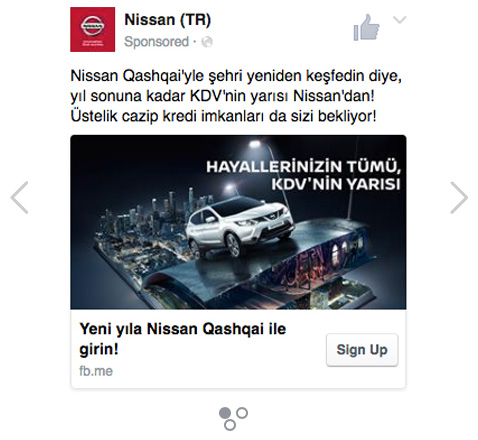Click the HAYALLERİNİZİN TÜMÜ overlay text
The height and width of the screenshot is (440, 478).
point(303,166)
